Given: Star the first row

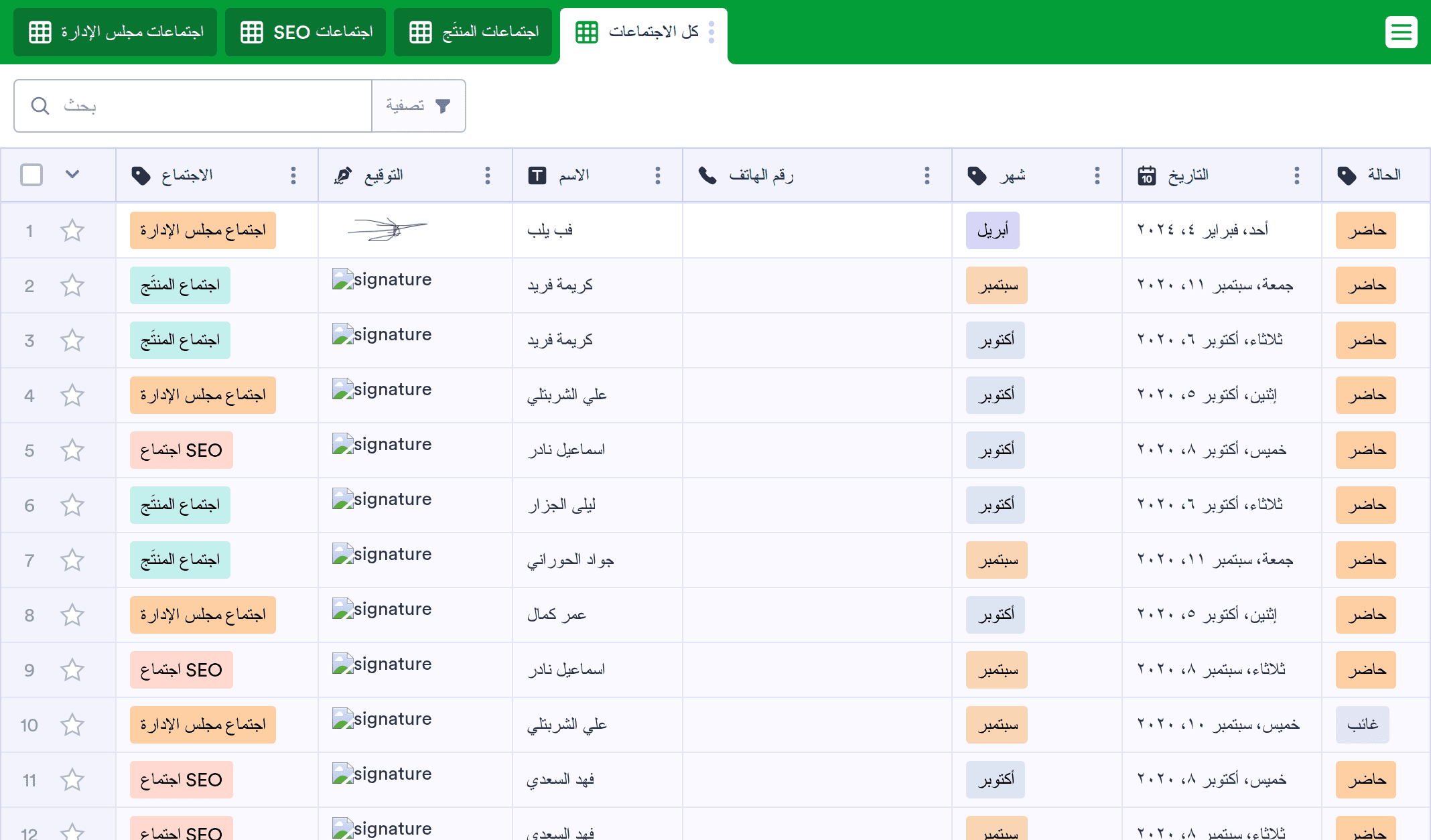Looking at the screenshot, I should pyautogui.click(x=72, y=231).
